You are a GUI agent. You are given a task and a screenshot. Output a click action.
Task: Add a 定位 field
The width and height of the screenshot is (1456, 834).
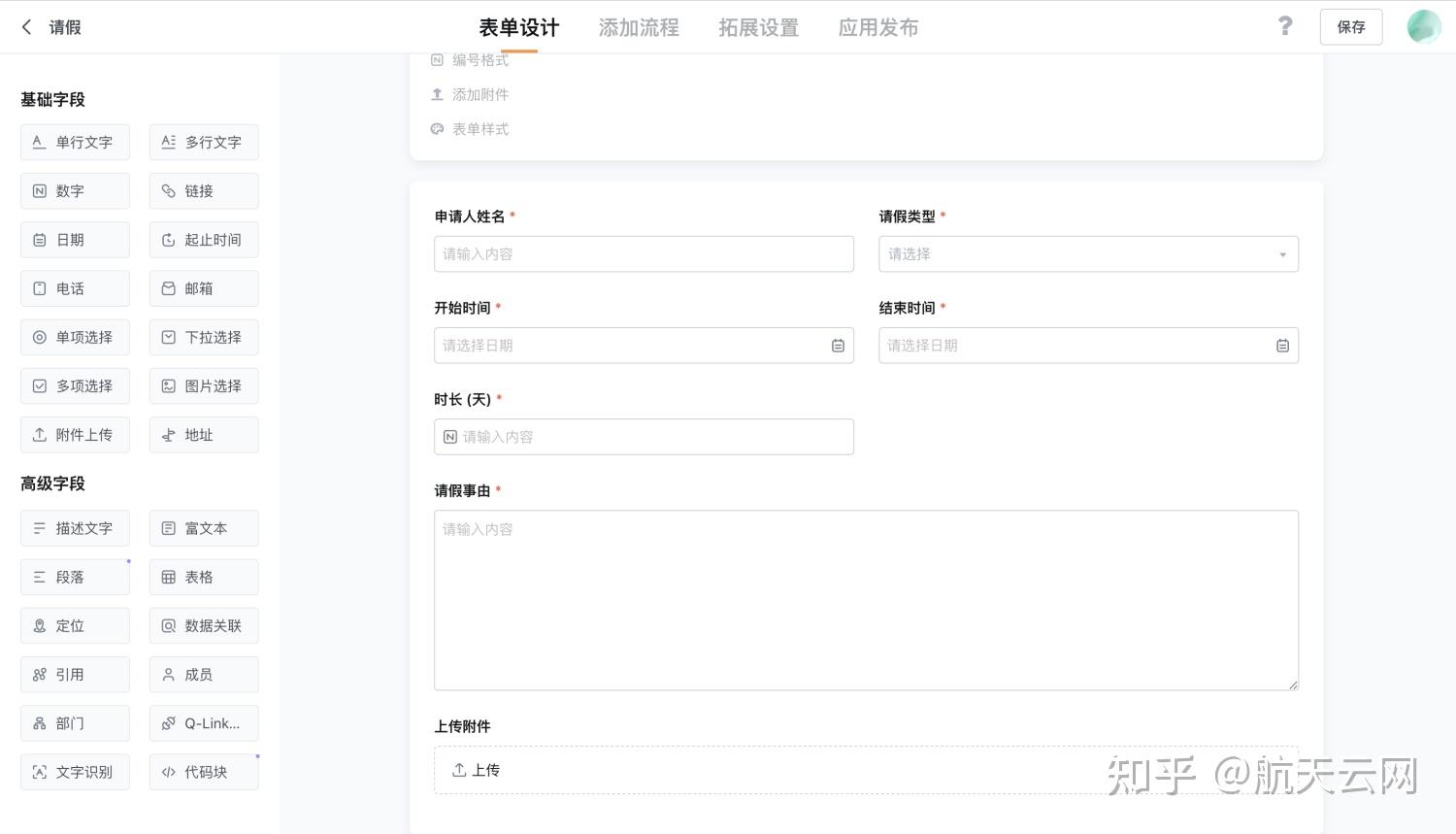click(75, 626)
